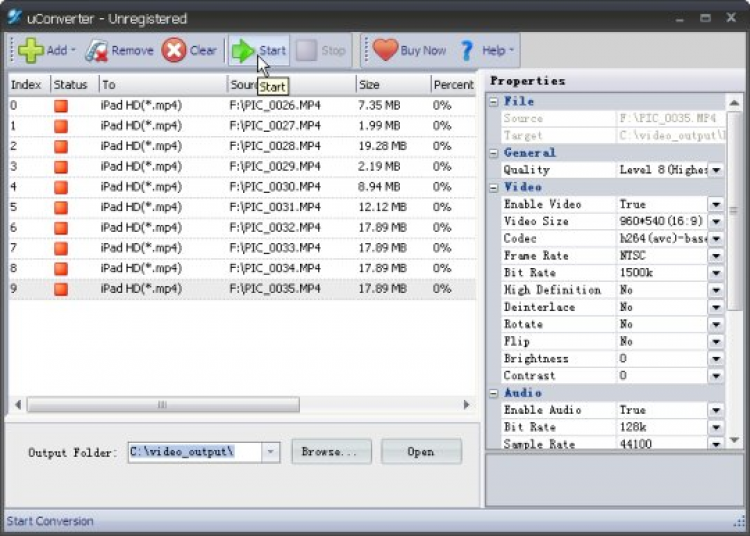
Task: Open the Deinterlace dropdown
Action: coord(716,307)
